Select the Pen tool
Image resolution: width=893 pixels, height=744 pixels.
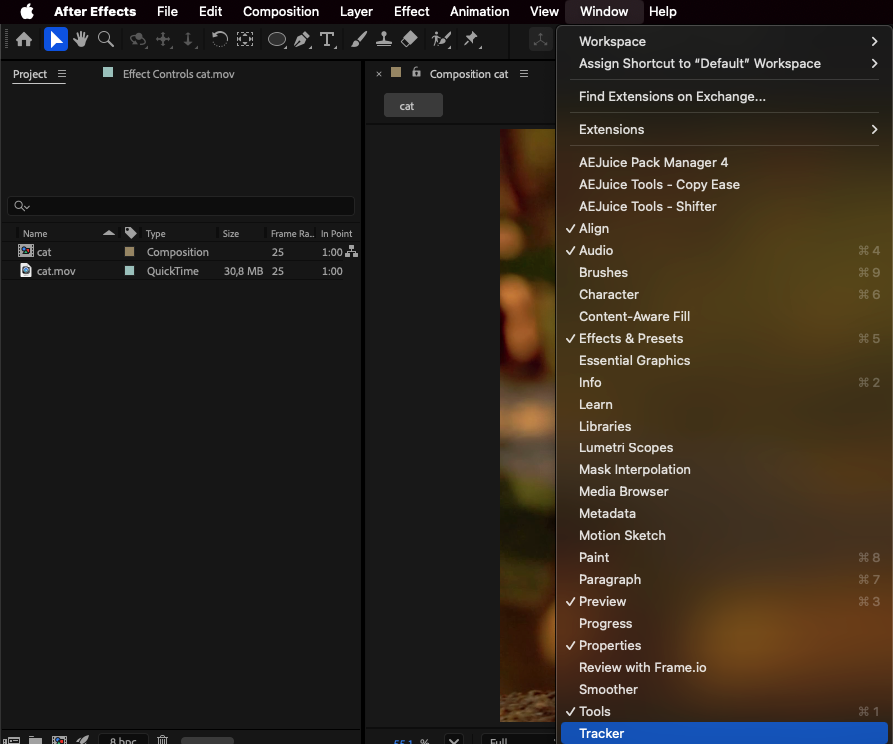[302, 39]
